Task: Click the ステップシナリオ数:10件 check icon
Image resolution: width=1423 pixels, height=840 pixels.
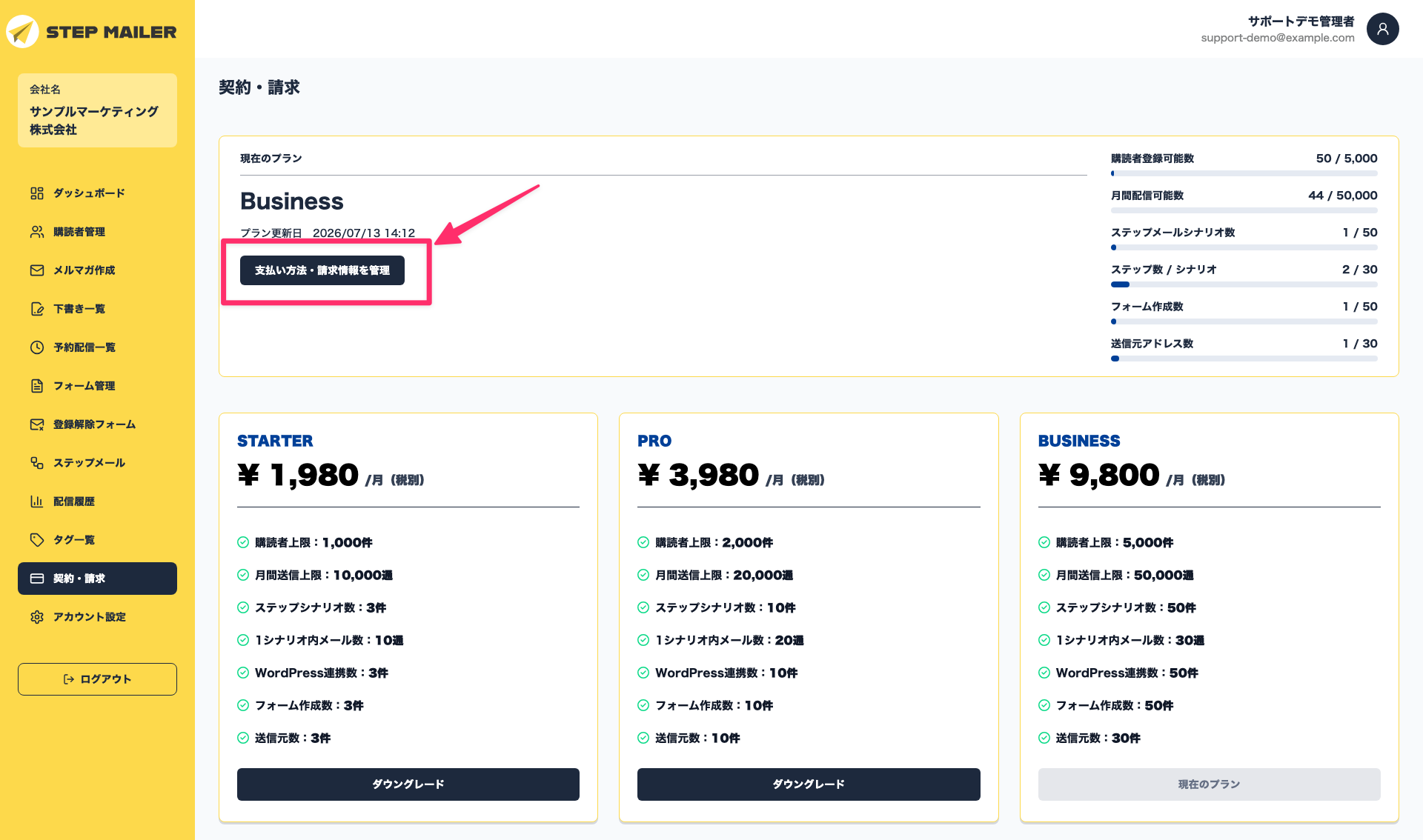Action: click(x=643, y=607)
